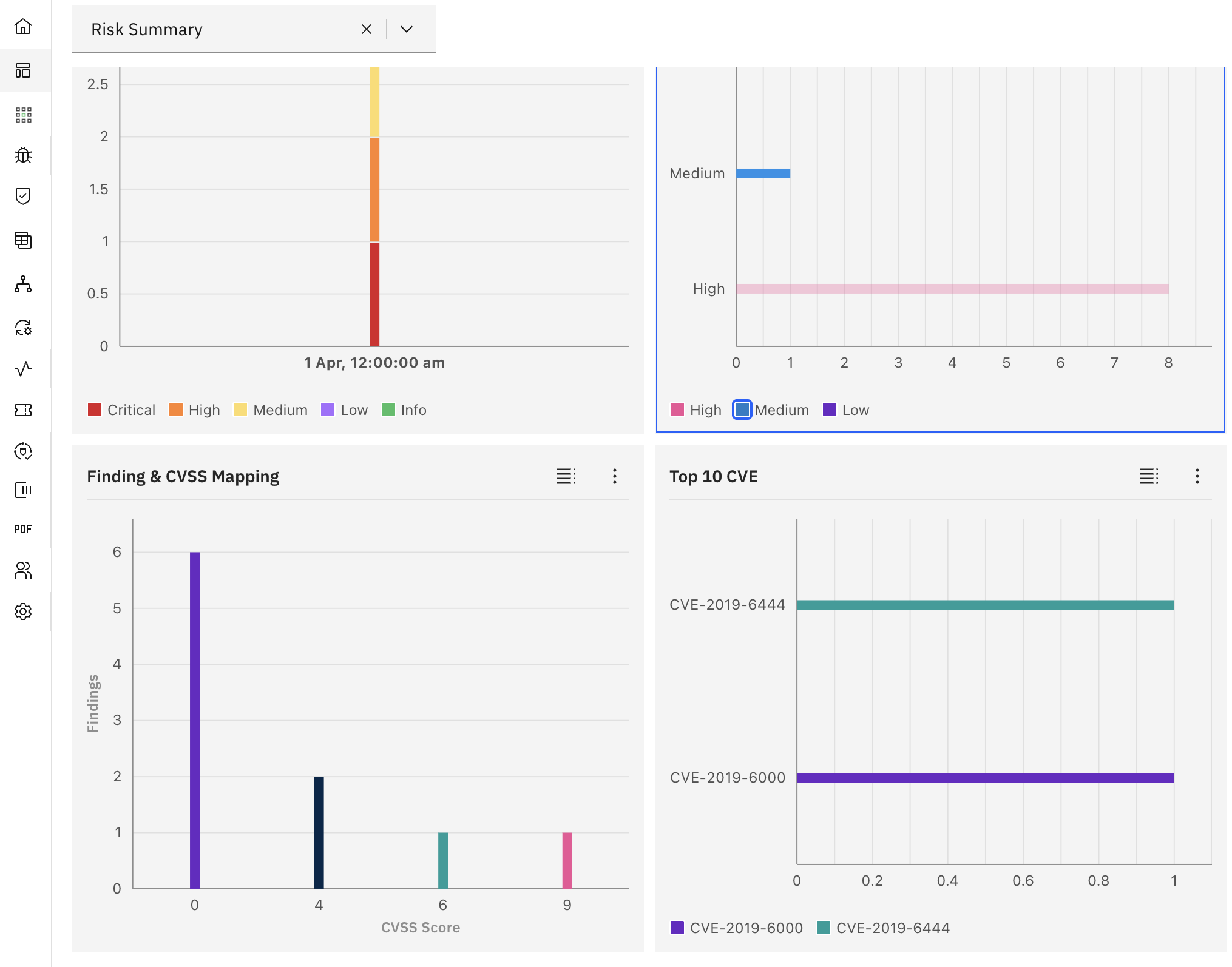
Task: Show Top 10 CVE as table
Action: [x=1148, y=476]
